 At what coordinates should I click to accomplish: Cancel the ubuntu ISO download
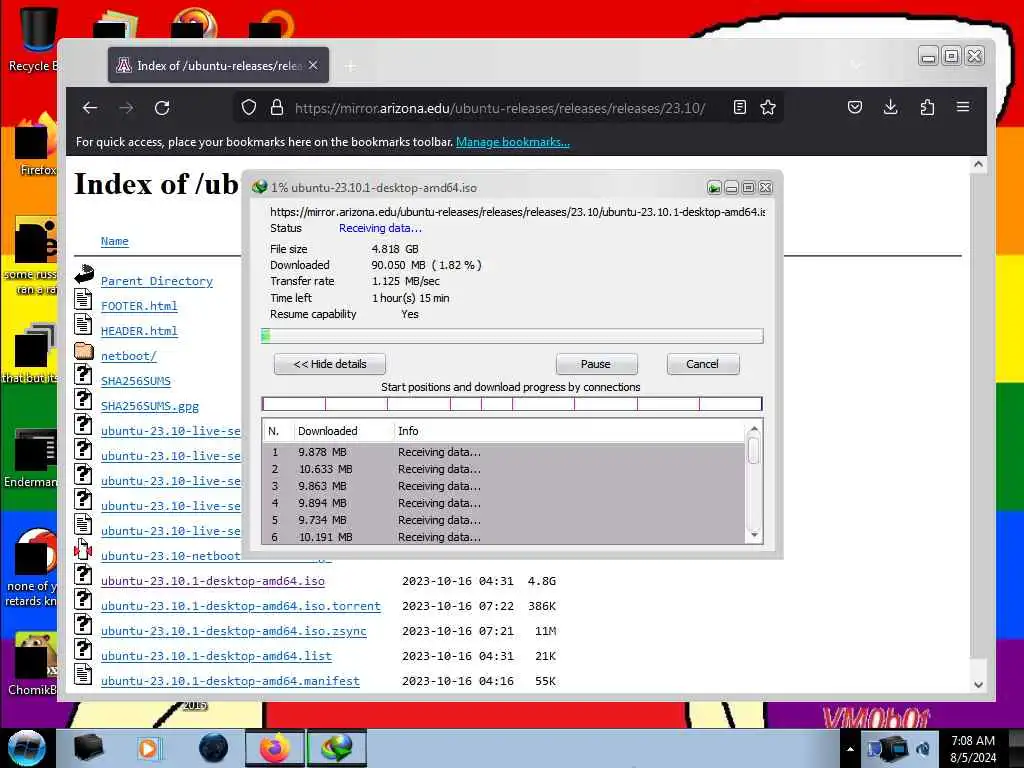click(703, 364)
